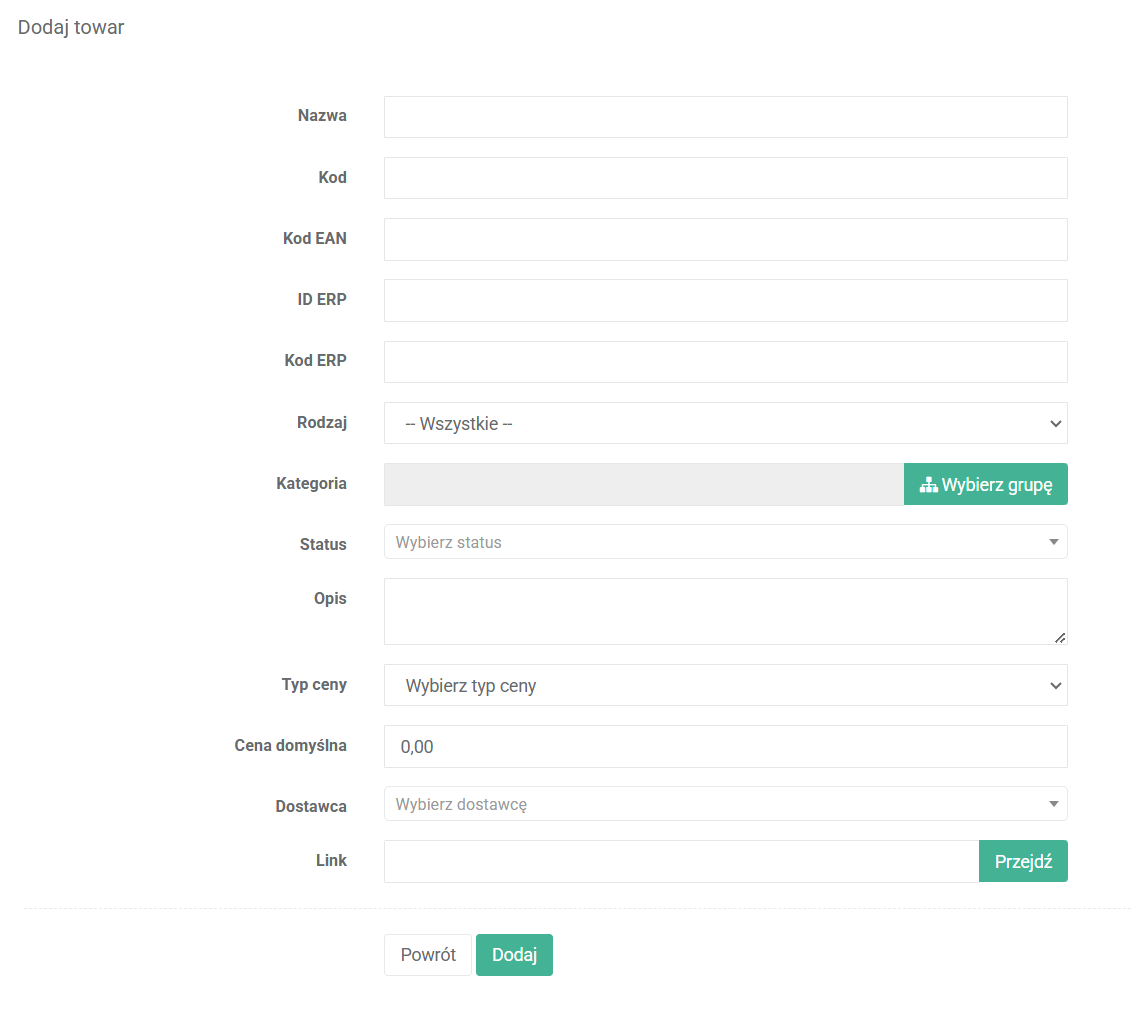Viewport: 1132px width, 1012px height.
Task: Open the Typ ceny dropdown
Action: point(725,686)
